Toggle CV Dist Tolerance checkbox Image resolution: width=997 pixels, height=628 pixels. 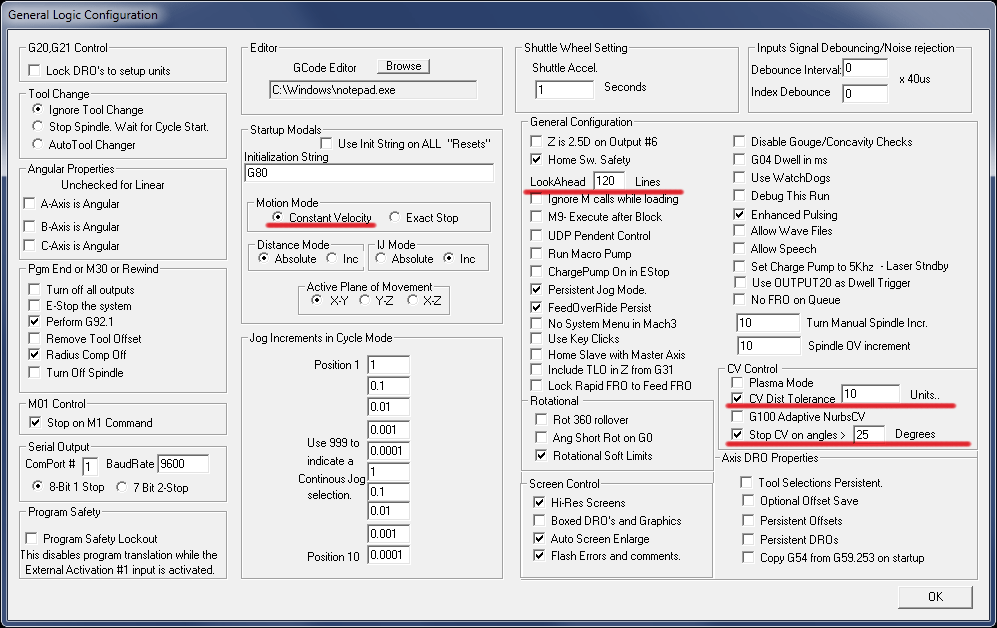tap(737, 399)
